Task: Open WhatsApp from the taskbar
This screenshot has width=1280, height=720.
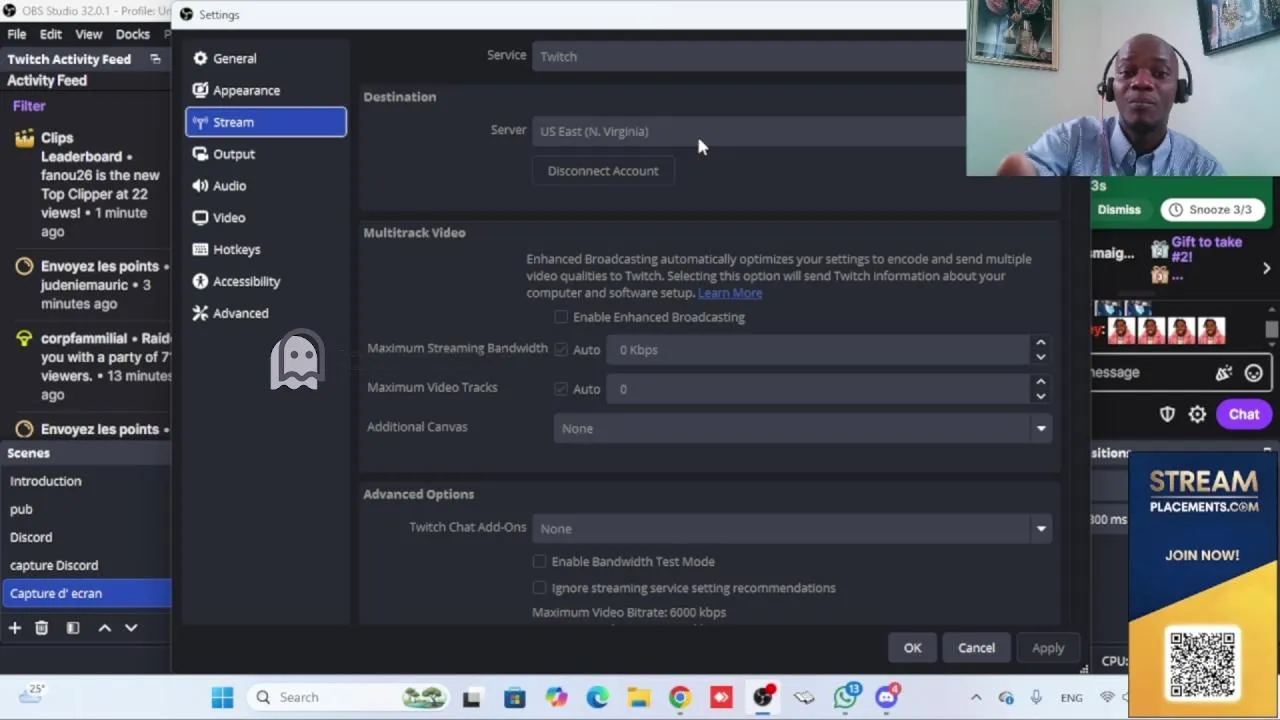Action: [x=847, y=697]
